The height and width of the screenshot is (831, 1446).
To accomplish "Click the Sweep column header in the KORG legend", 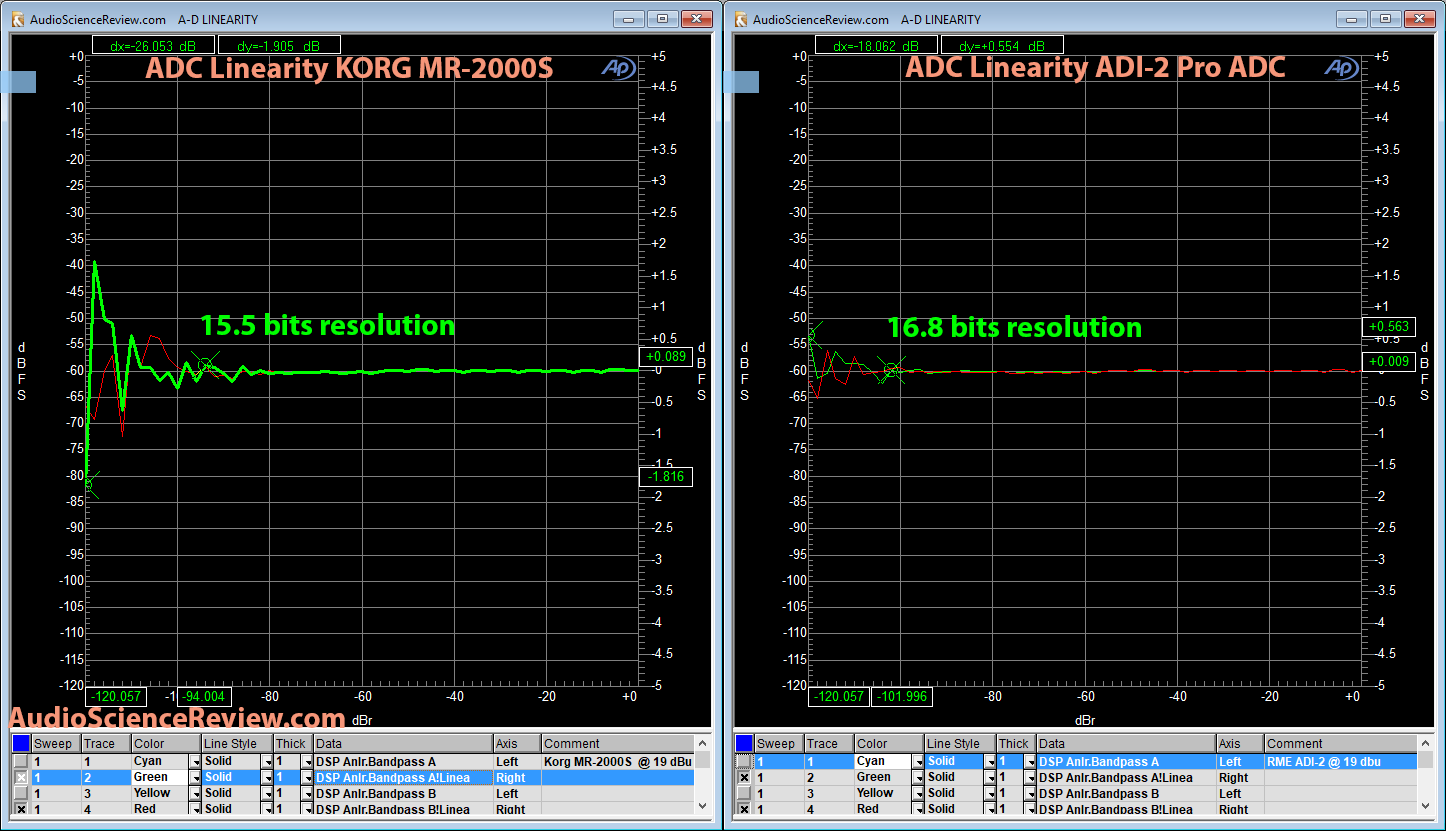I will tap(55, 744).
